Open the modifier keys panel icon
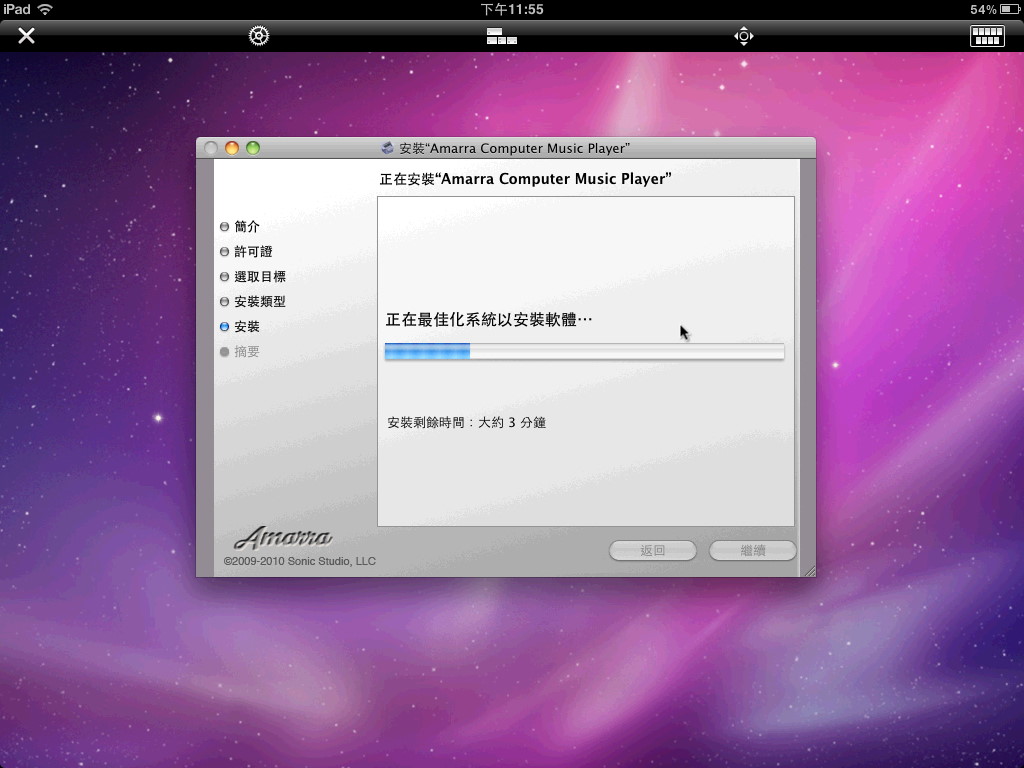This screenshot has width=1024, height=768. (502, 36)
